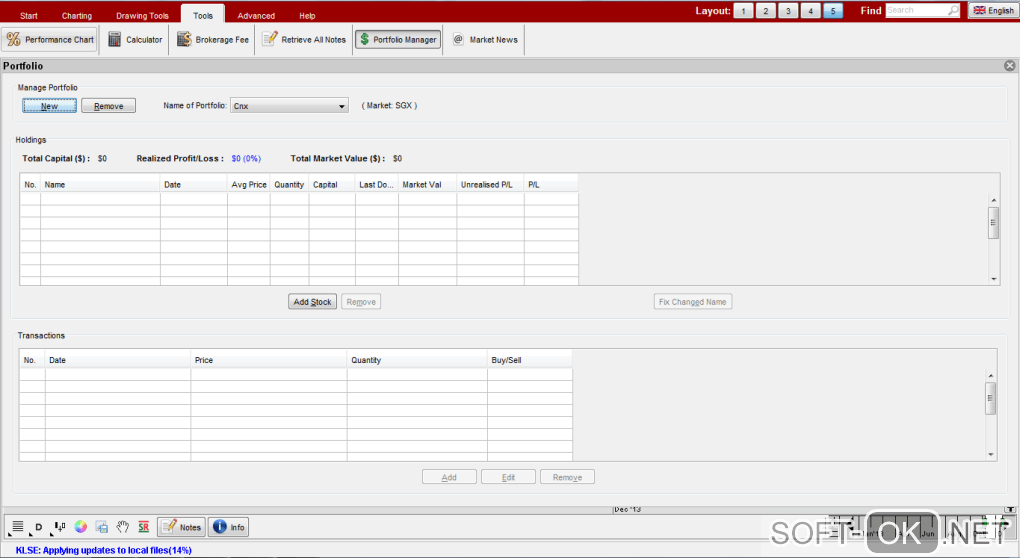1020x558 pixels.
Task: Click the Transactions Quantity column header
Action: pos(417,360)
